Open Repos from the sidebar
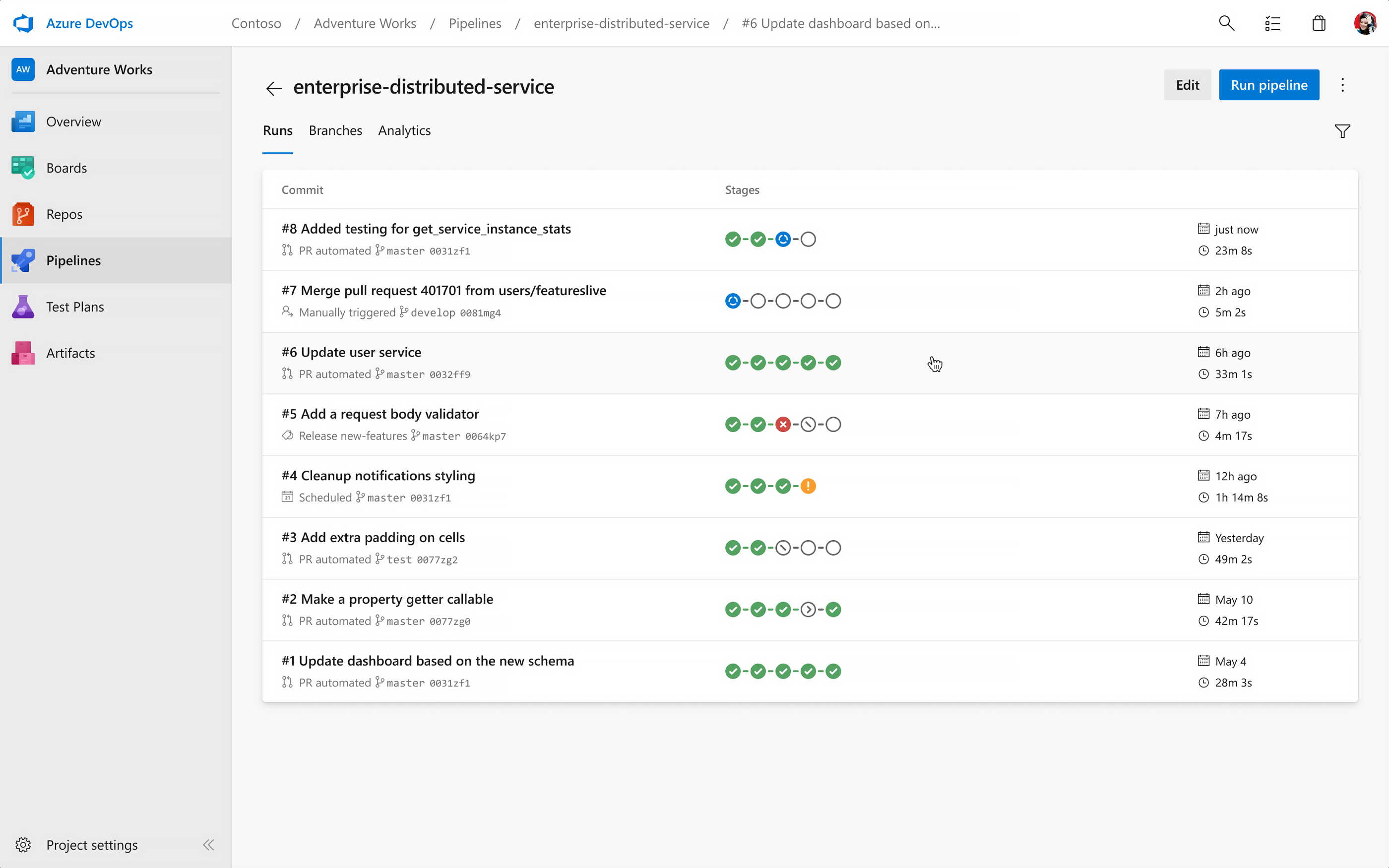 63,214
